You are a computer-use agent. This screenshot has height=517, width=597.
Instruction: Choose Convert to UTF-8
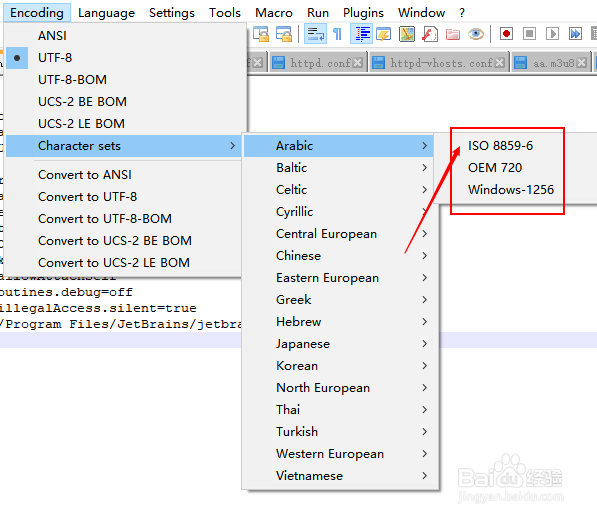[x=124, y=197]
